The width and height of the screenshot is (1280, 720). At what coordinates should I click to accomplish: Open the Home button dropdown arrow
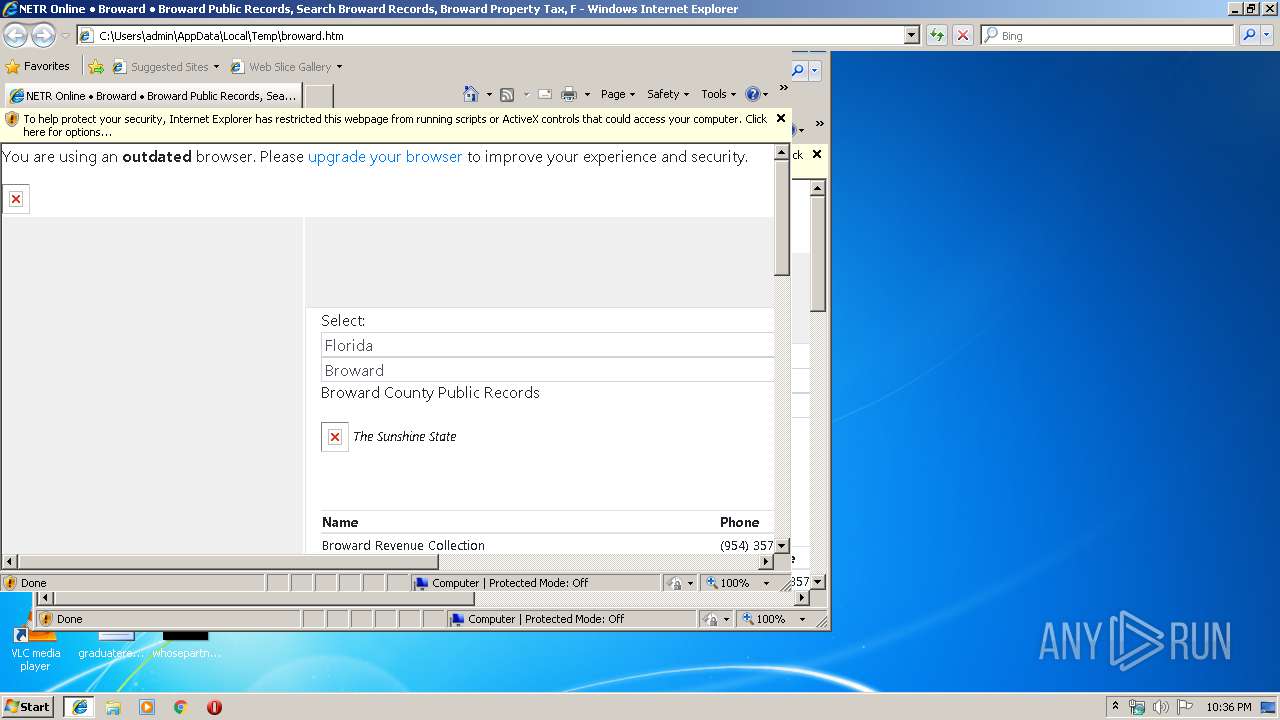pyautogui.click(x=489, y=95)
